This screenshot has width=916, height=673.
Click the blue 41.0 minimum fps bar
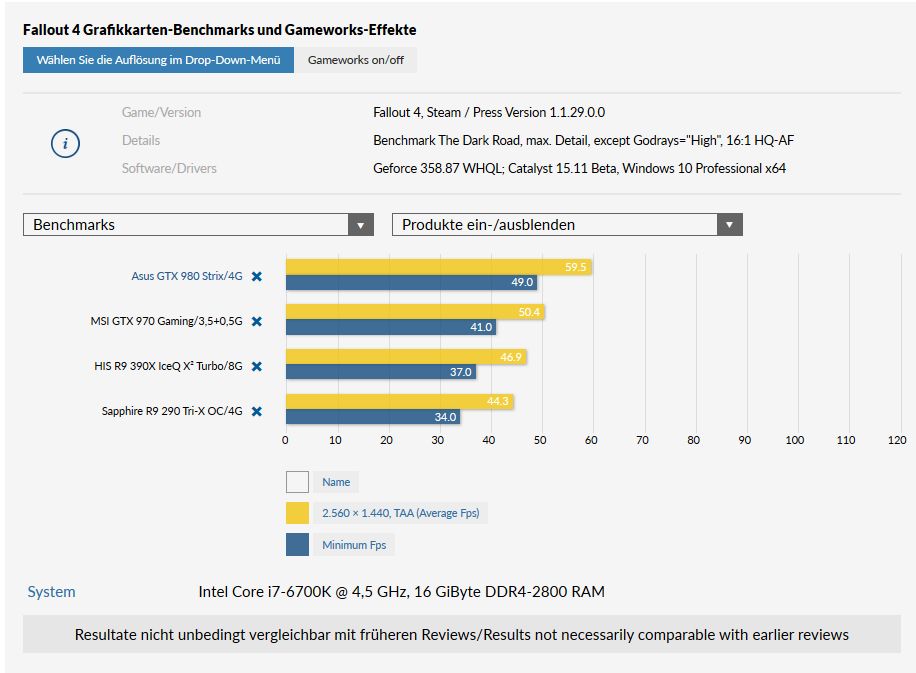391,327
